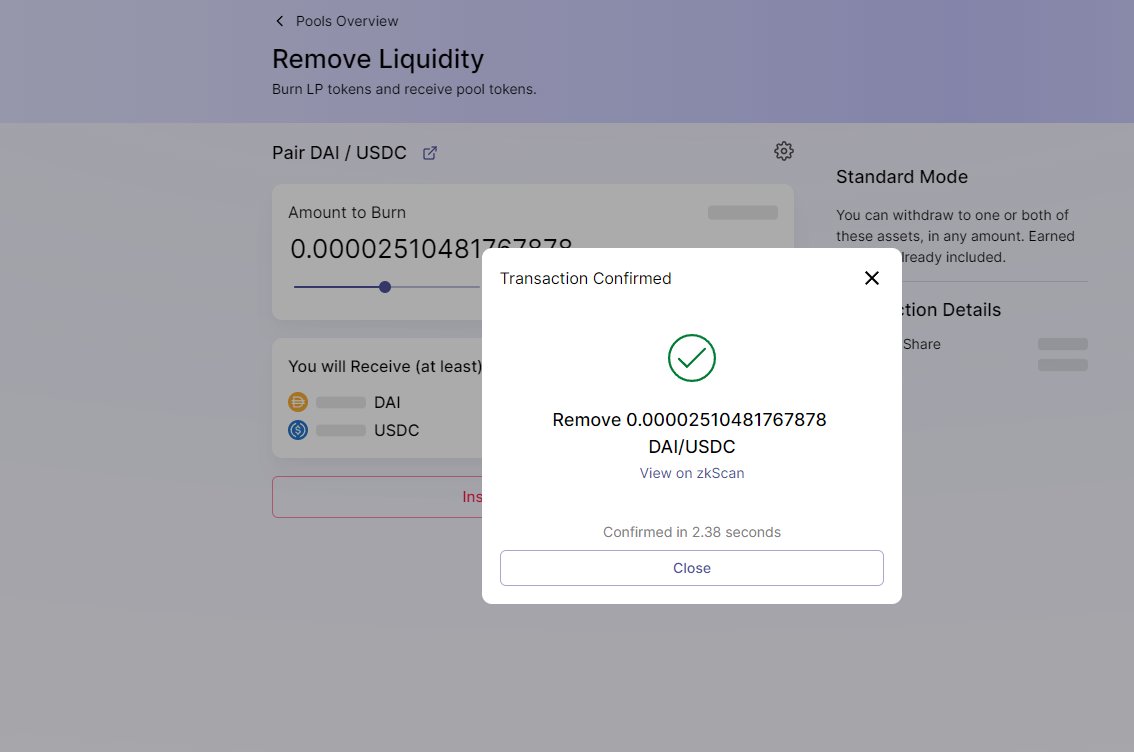This screenshot has height=752, width=1134.
Task: Click the DAI token icon
Action: (298, 402)
